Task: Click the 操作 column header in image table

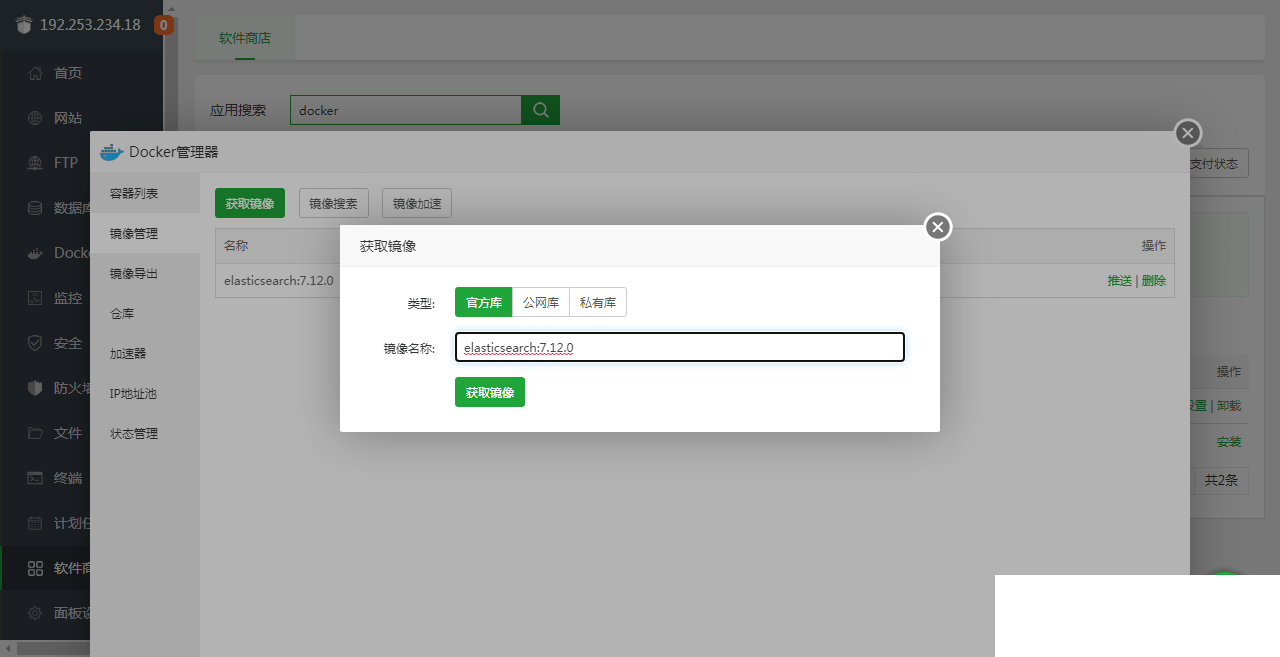Action: 1154,246
